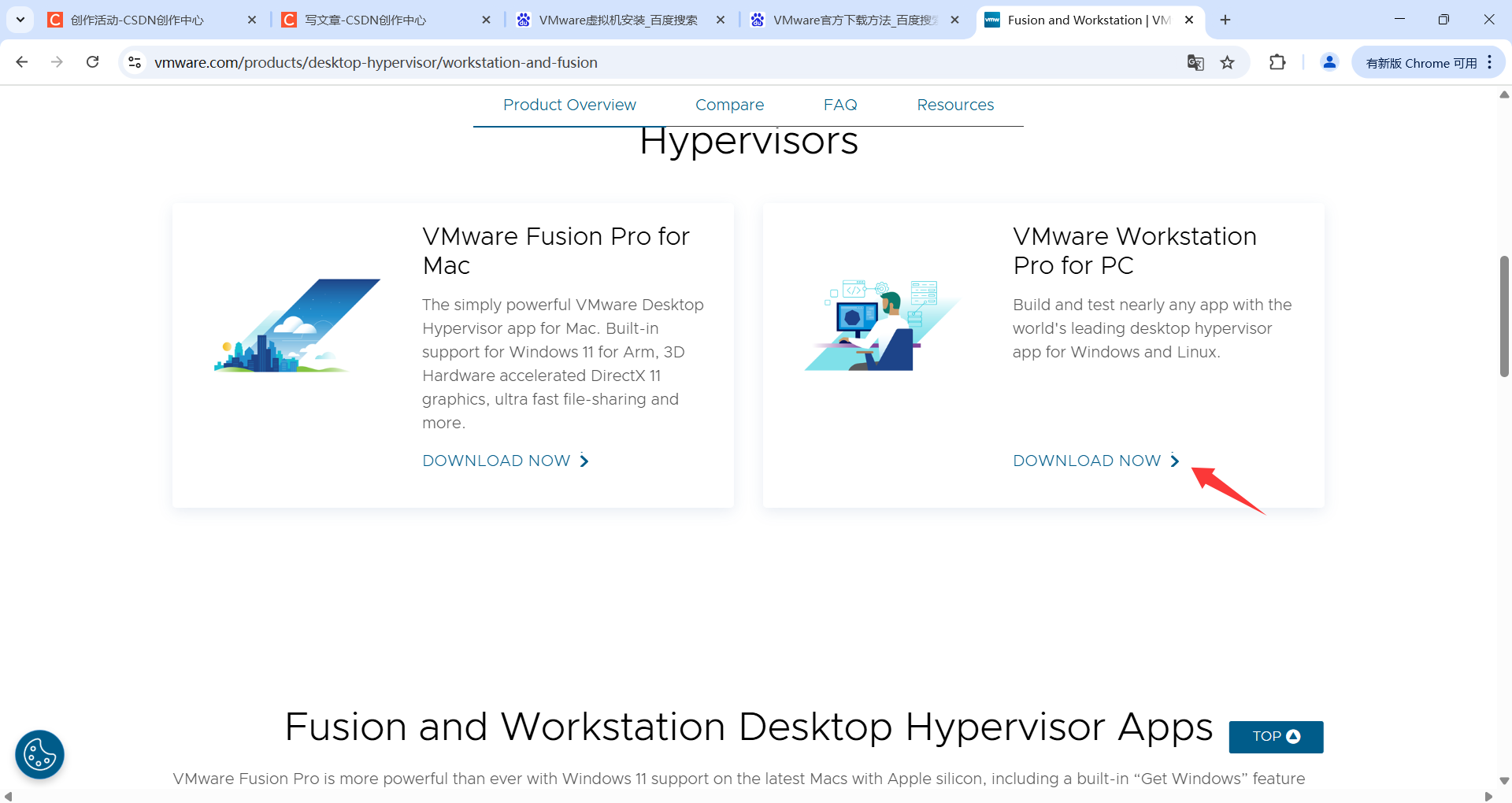Open the Chrome profile avatar
Image resolution: width=1512 pixels, height=803 pixels.
[1329, 61]
